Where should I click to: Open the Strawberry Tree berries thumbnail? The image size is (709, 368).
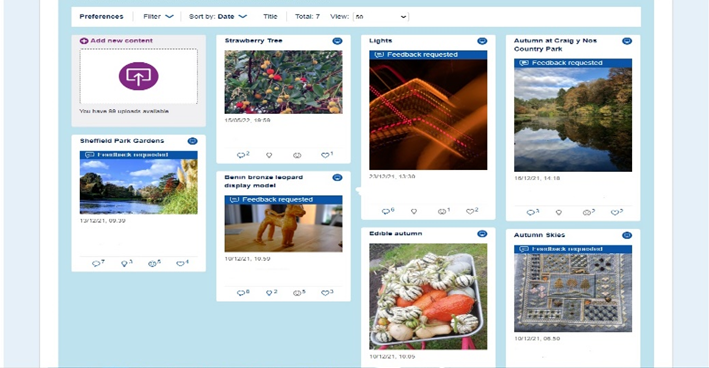284,82
